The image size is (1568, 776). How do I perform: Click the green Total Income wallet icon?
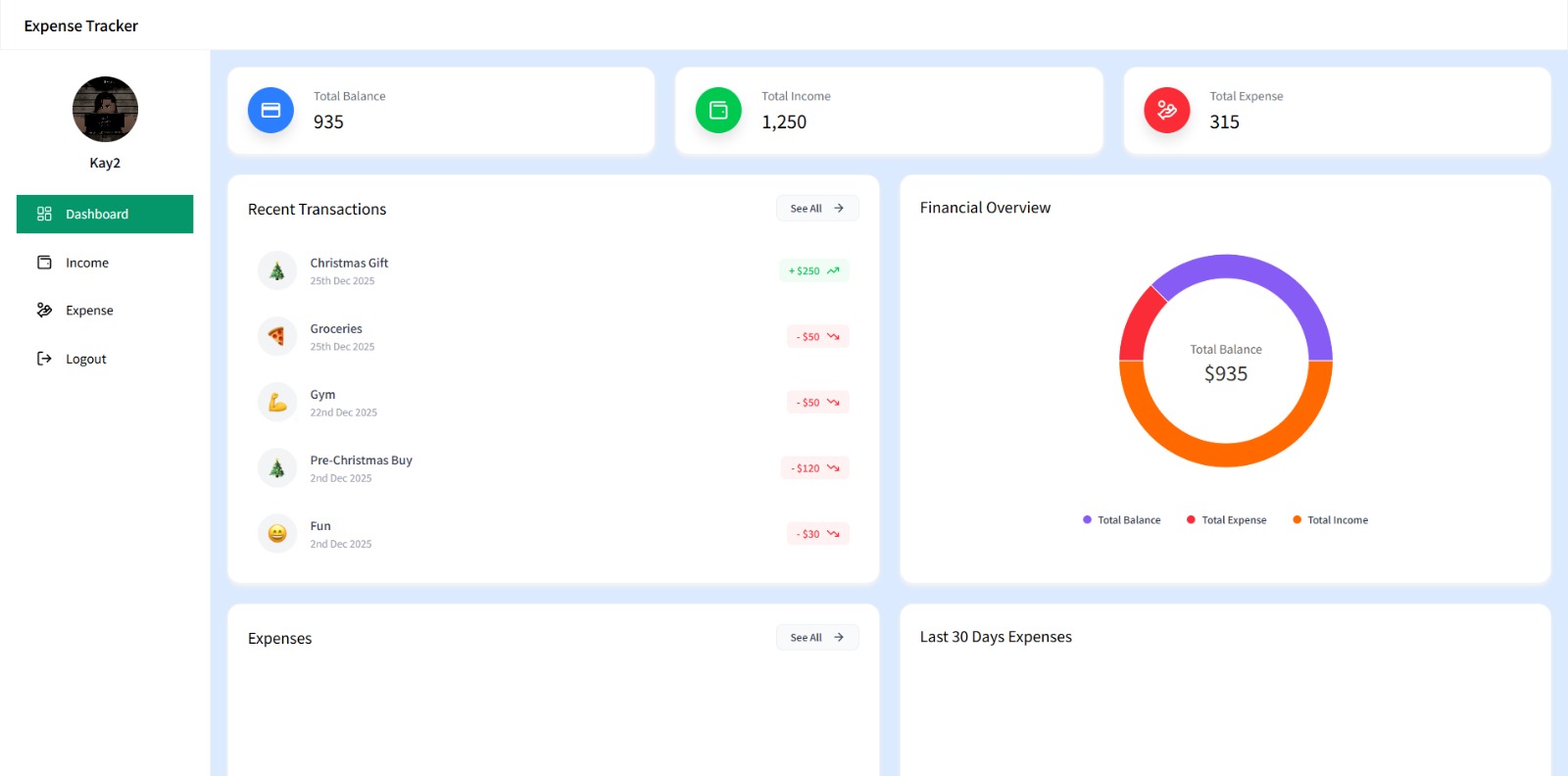(718, 111)
